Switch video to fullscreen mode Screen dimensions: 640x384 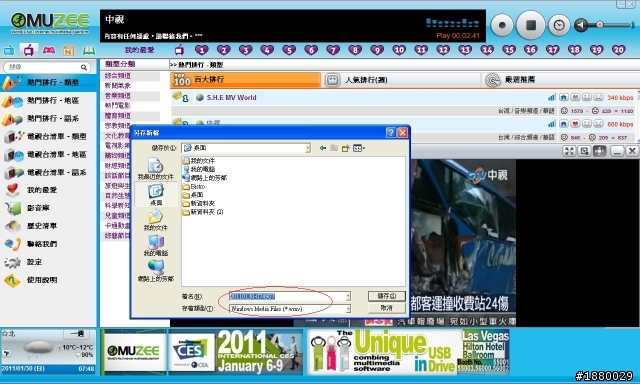pos(569,151)
